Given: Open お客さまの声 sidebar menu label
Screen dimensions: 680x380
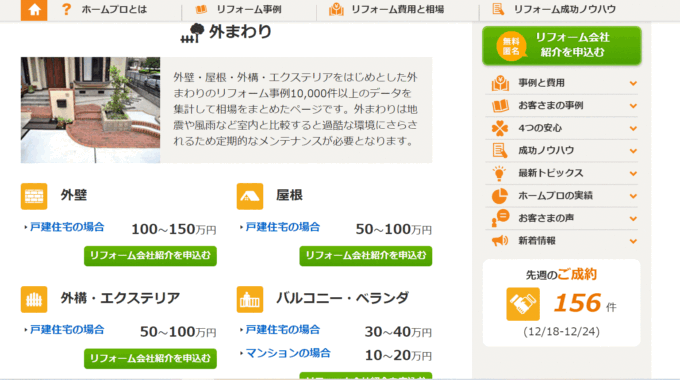Looking at the screenshot, I should pos(546,218).
